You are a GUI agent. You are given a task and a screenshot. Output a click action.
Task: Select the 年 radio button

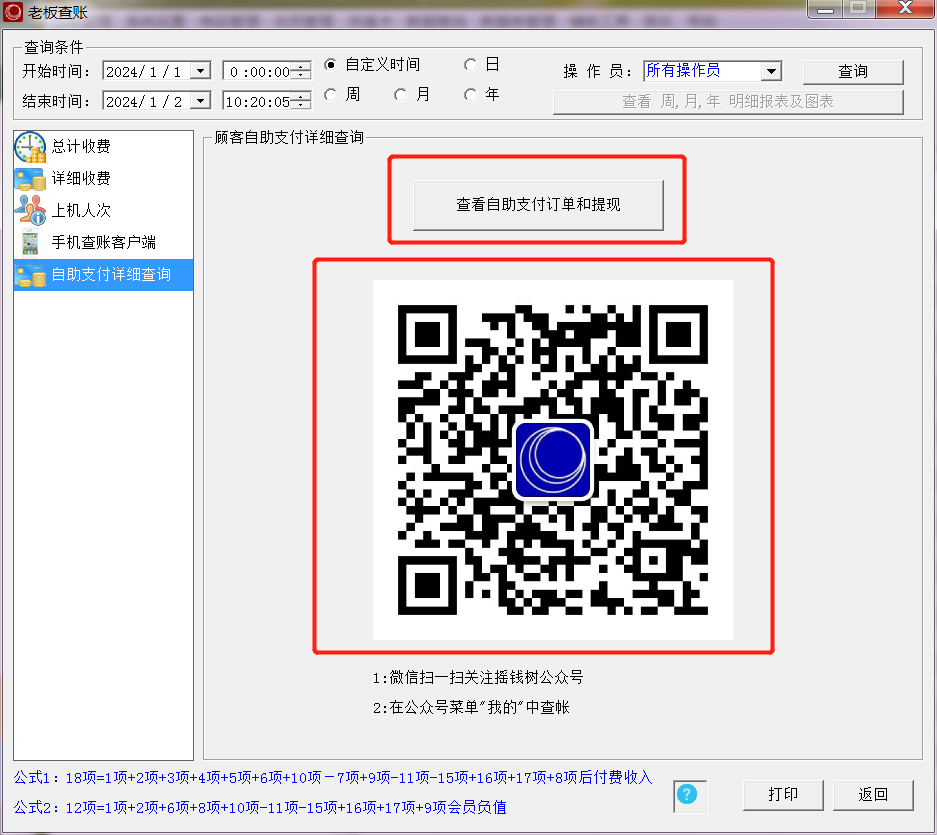pyautogui.click(x=470, y=94)
